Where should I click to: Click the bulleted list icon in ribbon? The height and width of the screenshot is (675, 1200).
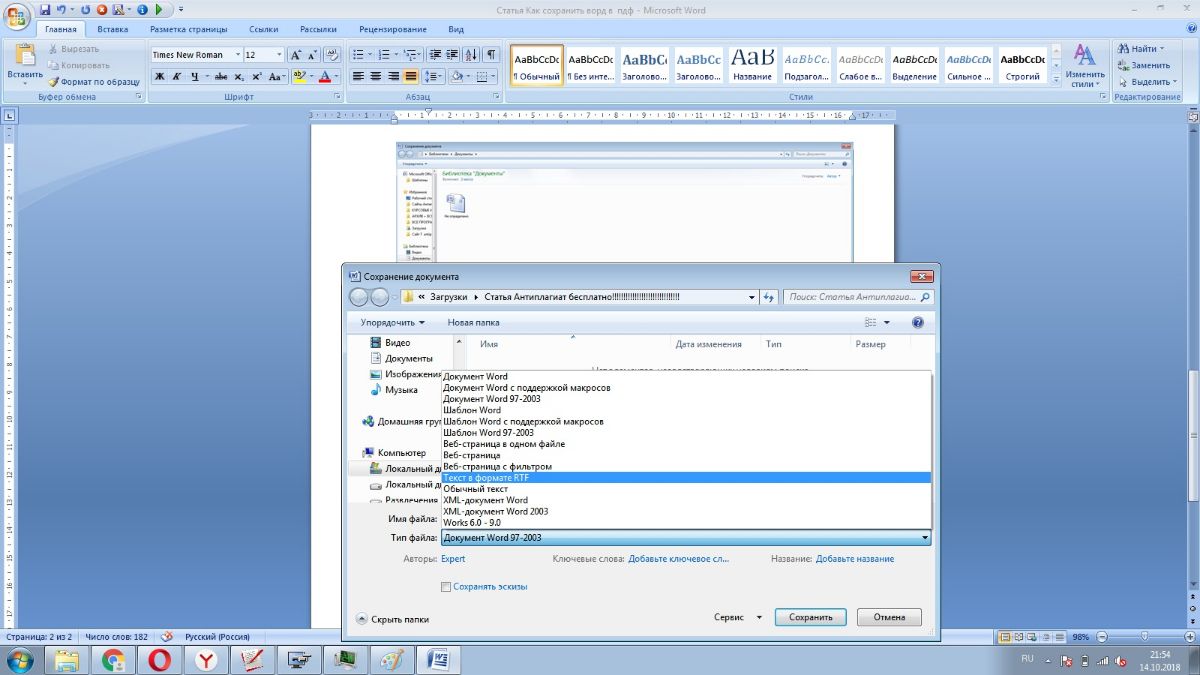[359, 55]
